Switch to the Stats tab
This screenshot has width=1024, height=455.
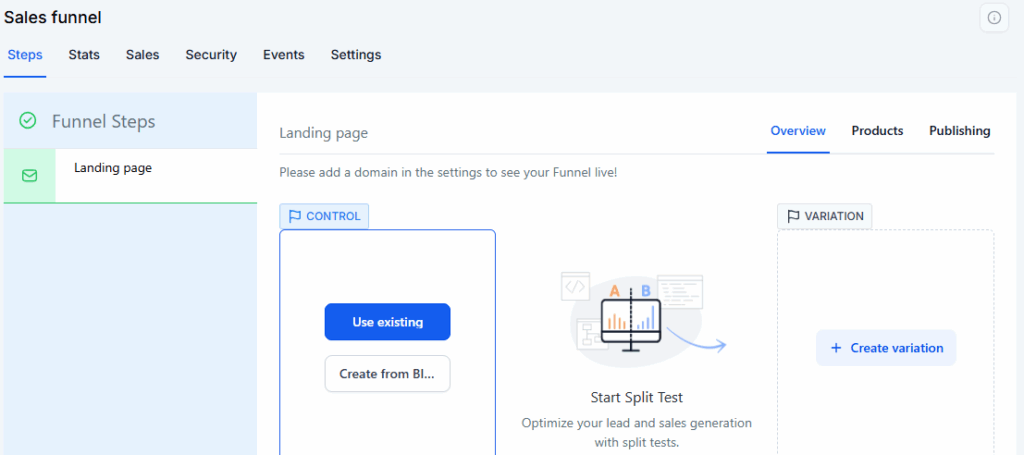[x=84, y=55]
